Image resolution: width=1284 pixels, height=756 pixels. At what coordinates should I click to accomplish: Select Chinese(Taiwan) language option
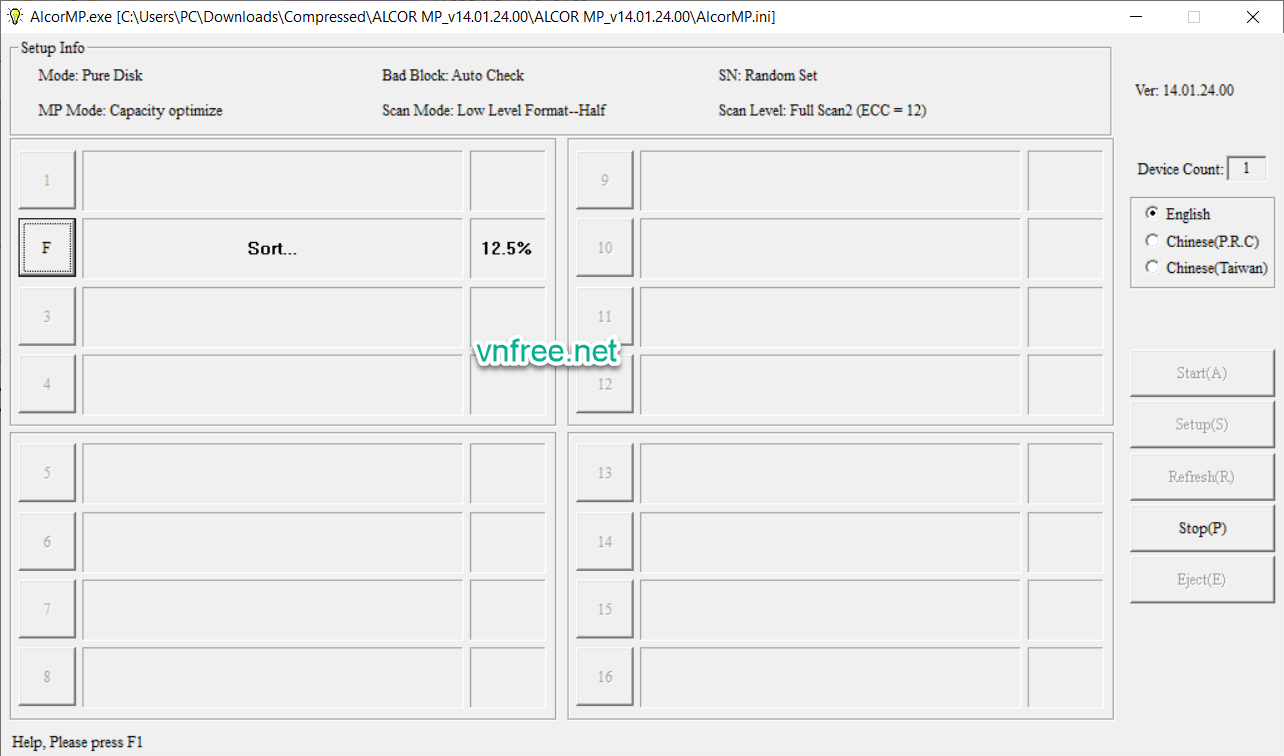1153,267
